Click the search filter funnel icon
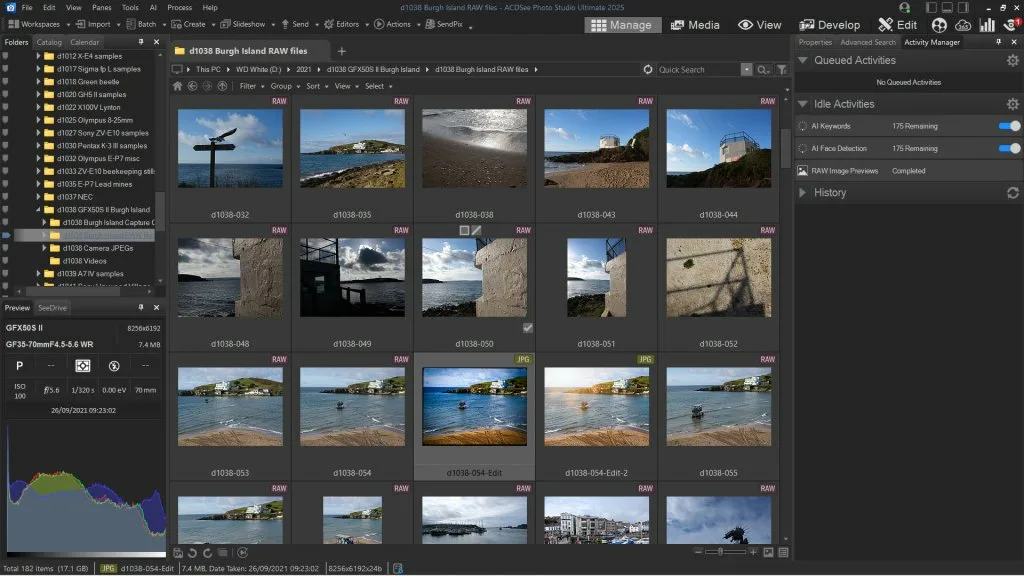This screenshot has width=1024, height=576. (x=782, y=70)
